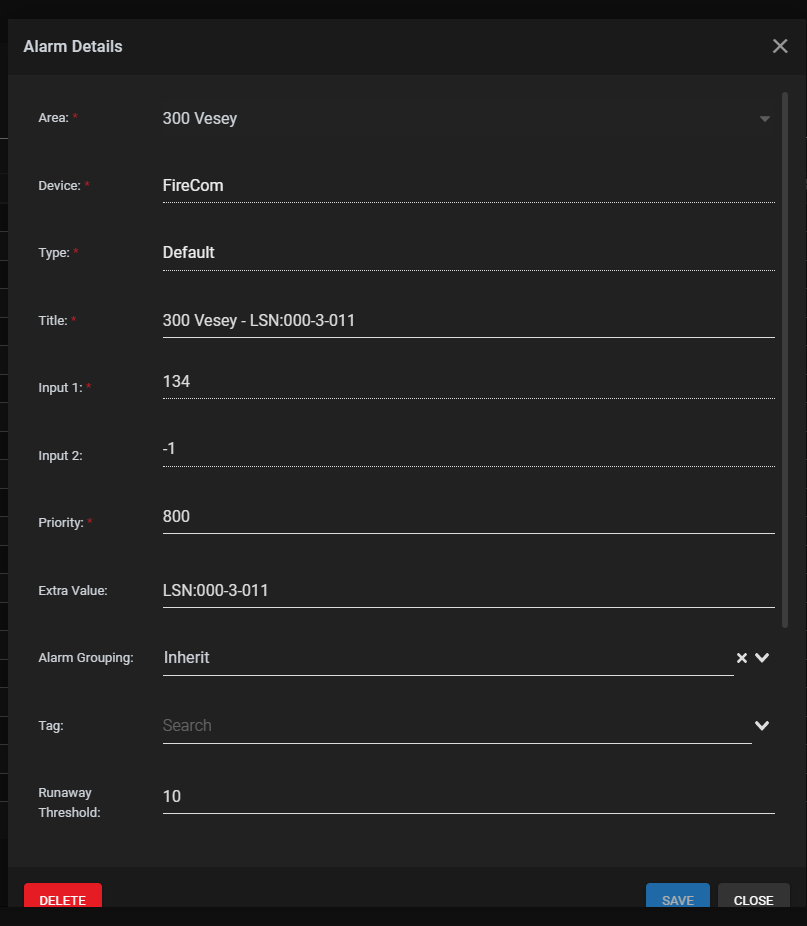Click the Input 2 field showing -1
The height and width of the screenshot is (926, 807).
(x=468, y=450)
